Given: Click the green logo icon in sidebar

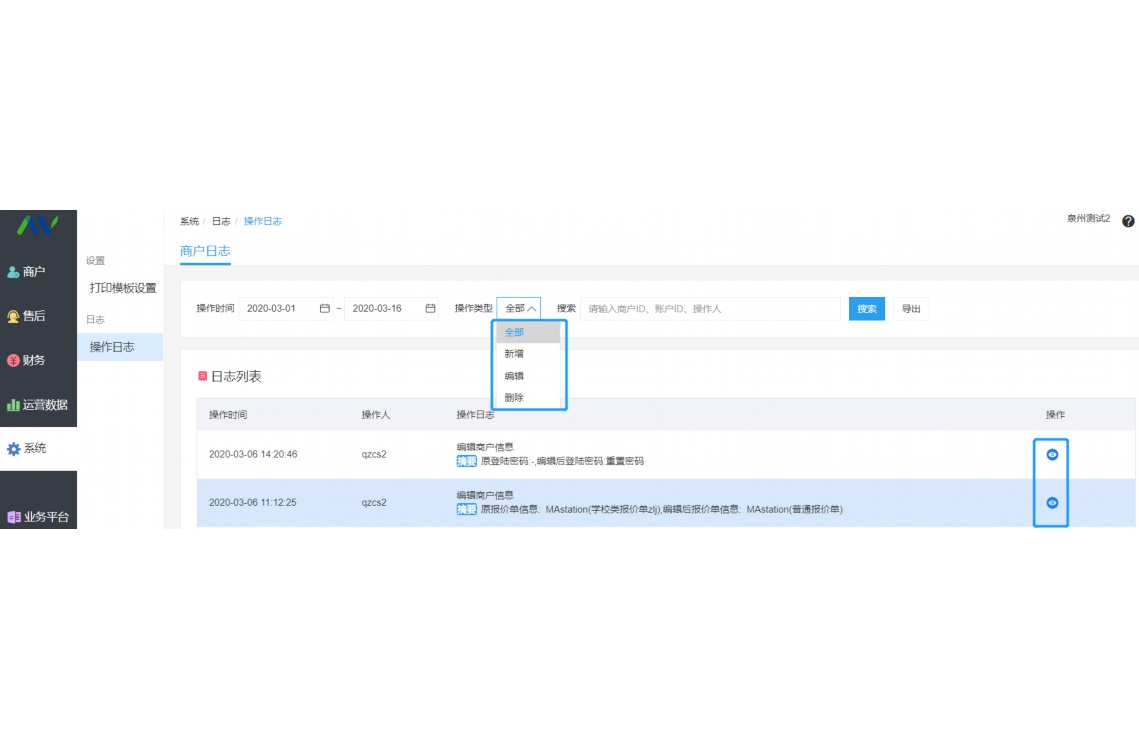Looking at the screenshot, I should (x=37, y=226).
